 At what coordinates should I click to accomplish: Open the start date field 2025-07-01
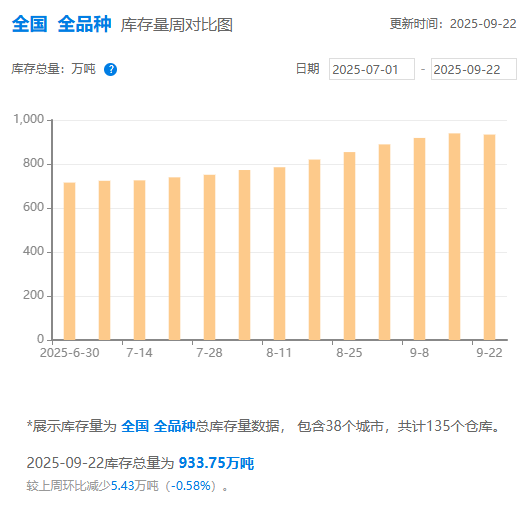(x=372, y=69)
